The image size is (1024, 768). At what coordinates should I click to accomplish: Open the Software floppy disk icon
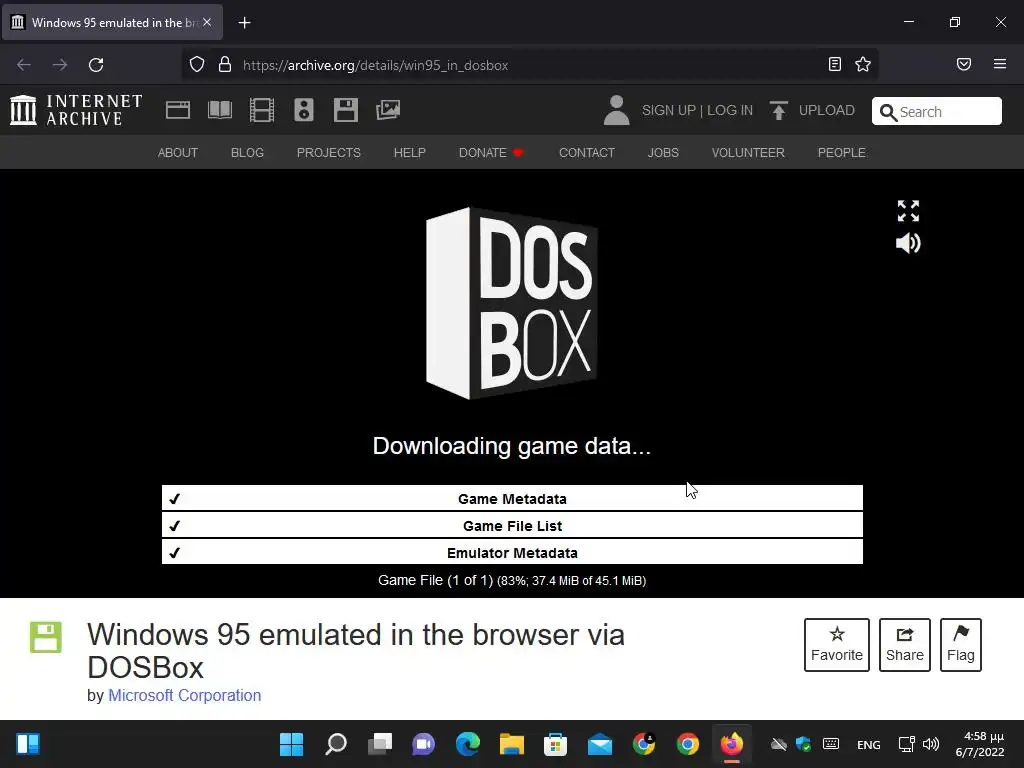pos(345,110)
